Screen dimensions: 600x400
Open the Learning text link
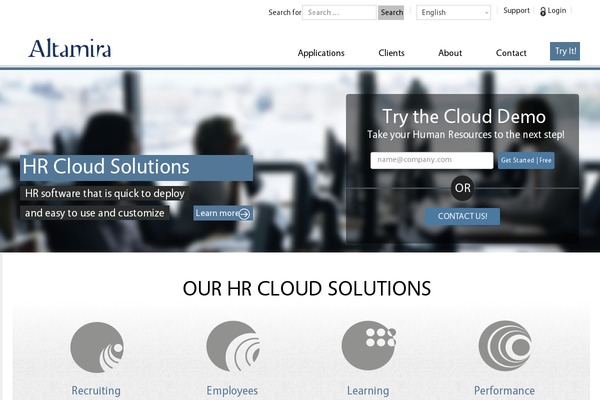click(x=368, y=390)
